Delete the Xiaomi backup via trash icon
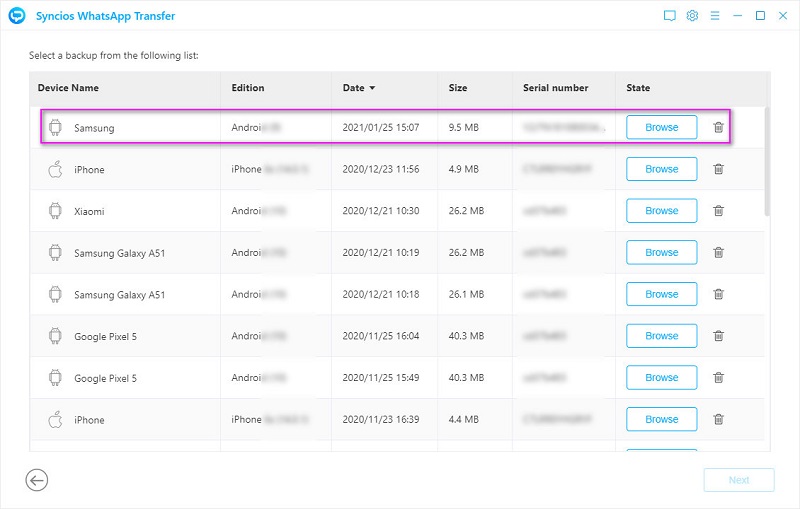The height and width of the screenshot is (509, 800). [x=718, y=211]
